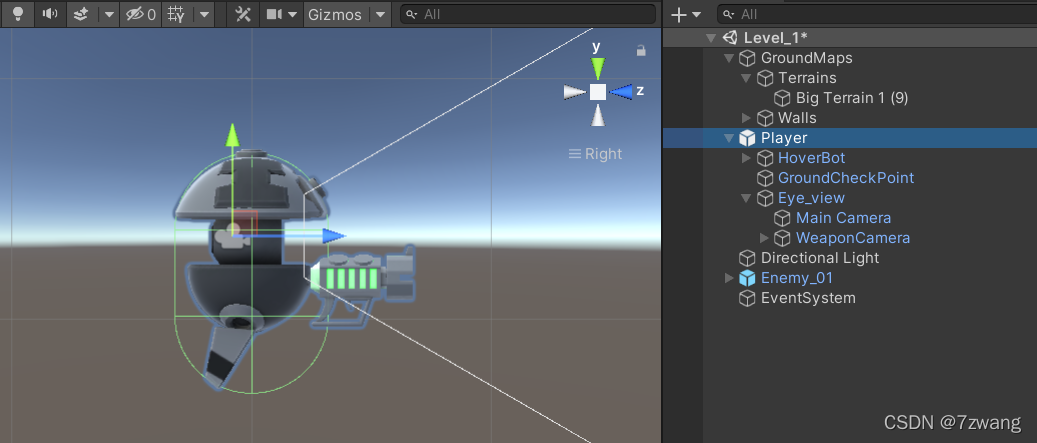This screenshot has height=443, width=1037.
Task: Select Eye_view in hierarchy
Action: tap(811, 198)
